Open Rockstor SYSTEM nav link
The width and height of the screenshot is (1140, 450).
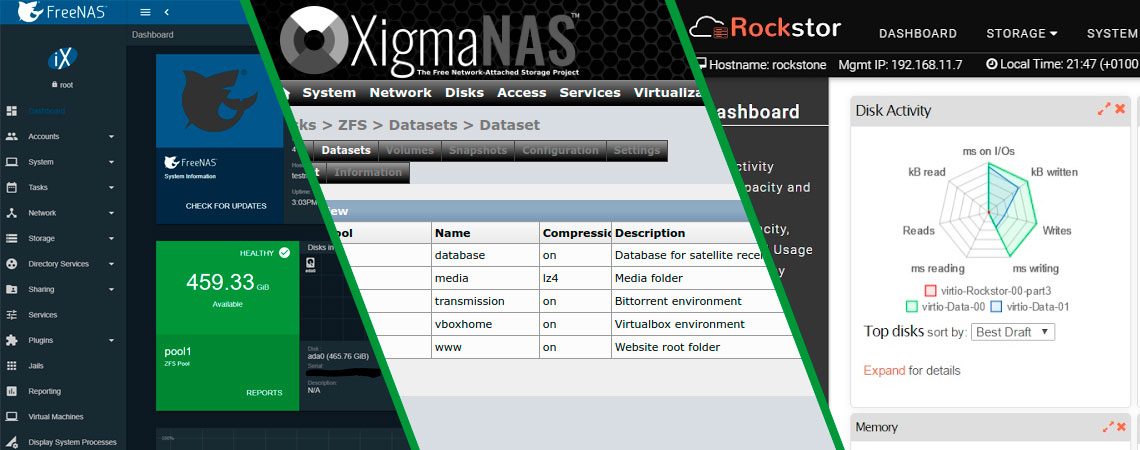point(1112,33)
